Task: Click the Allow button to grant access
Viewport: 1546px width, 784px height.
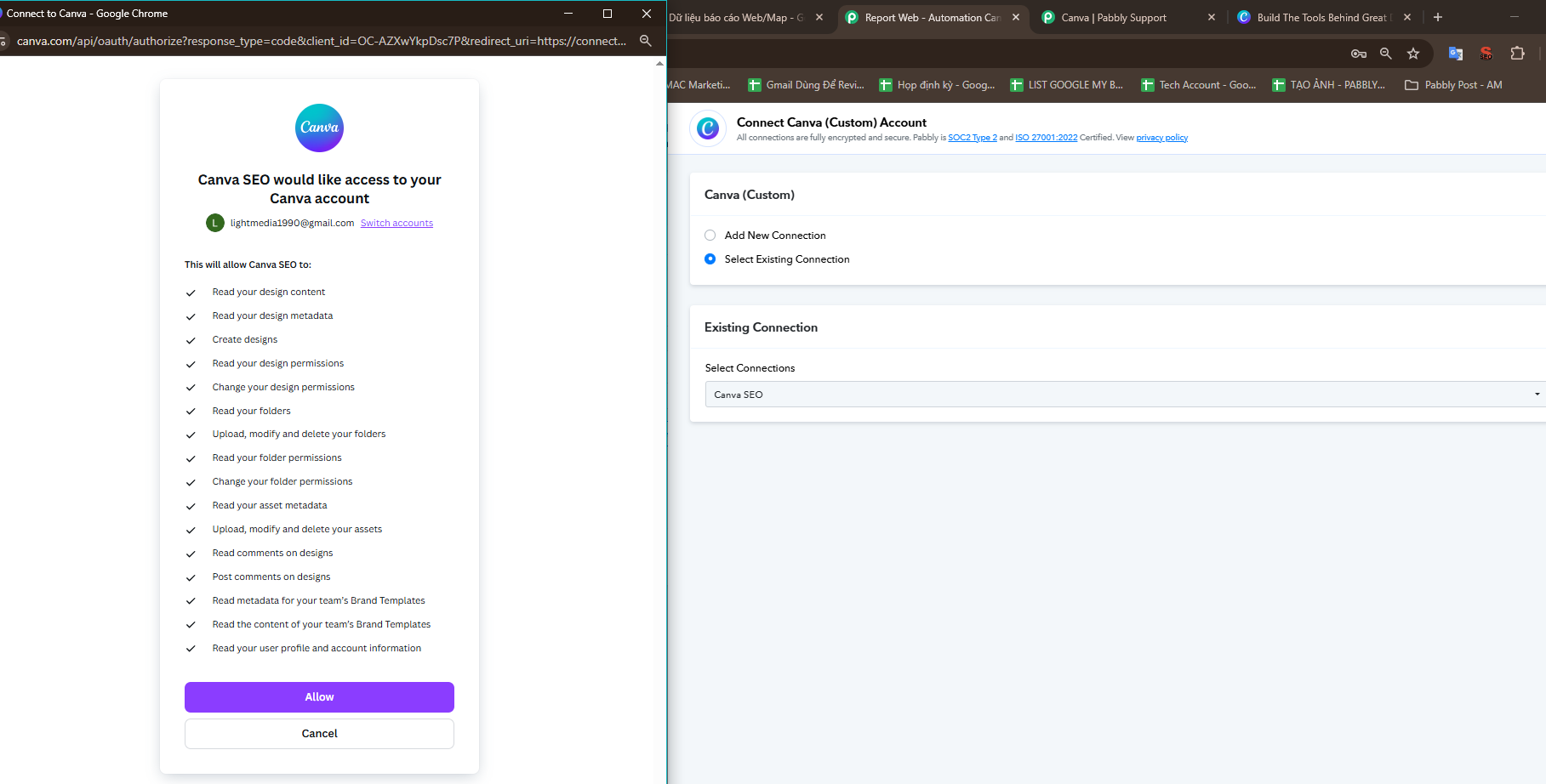Action: coord(319,697)
